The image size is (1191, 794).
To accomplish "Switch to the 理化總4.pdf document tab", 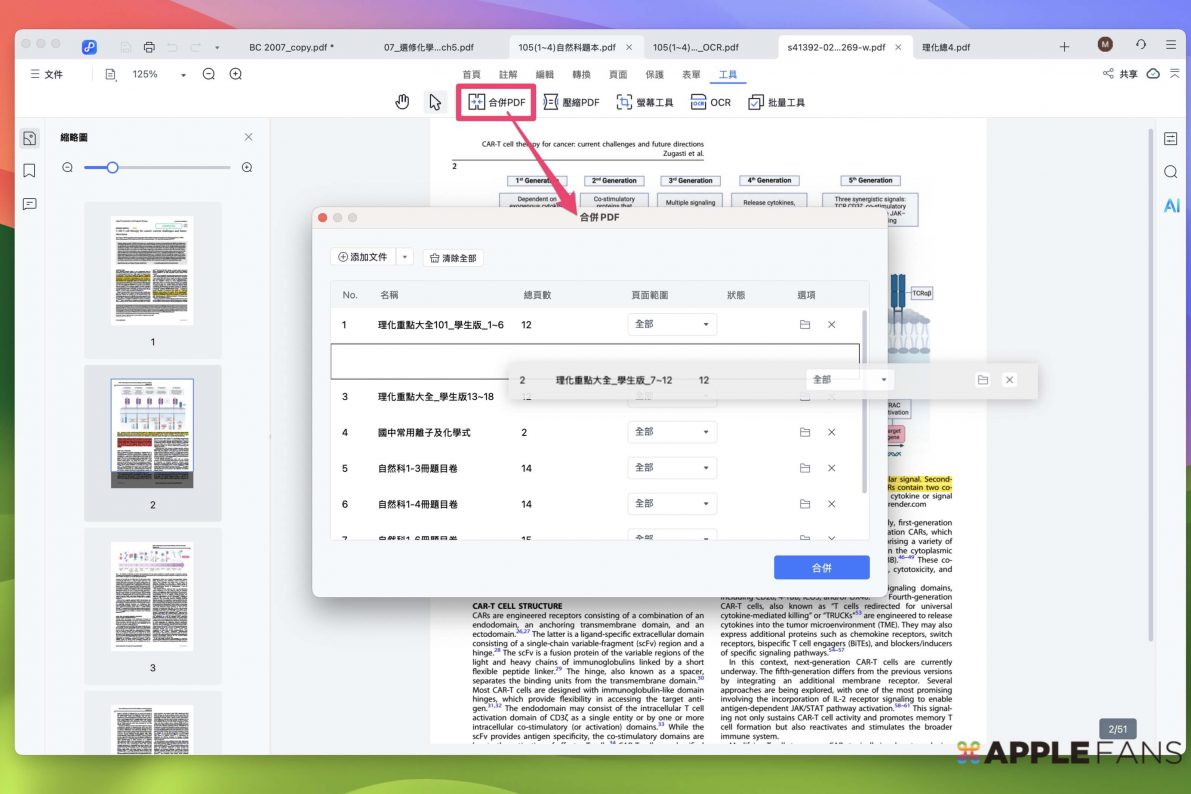I will (x=946, y=47).
